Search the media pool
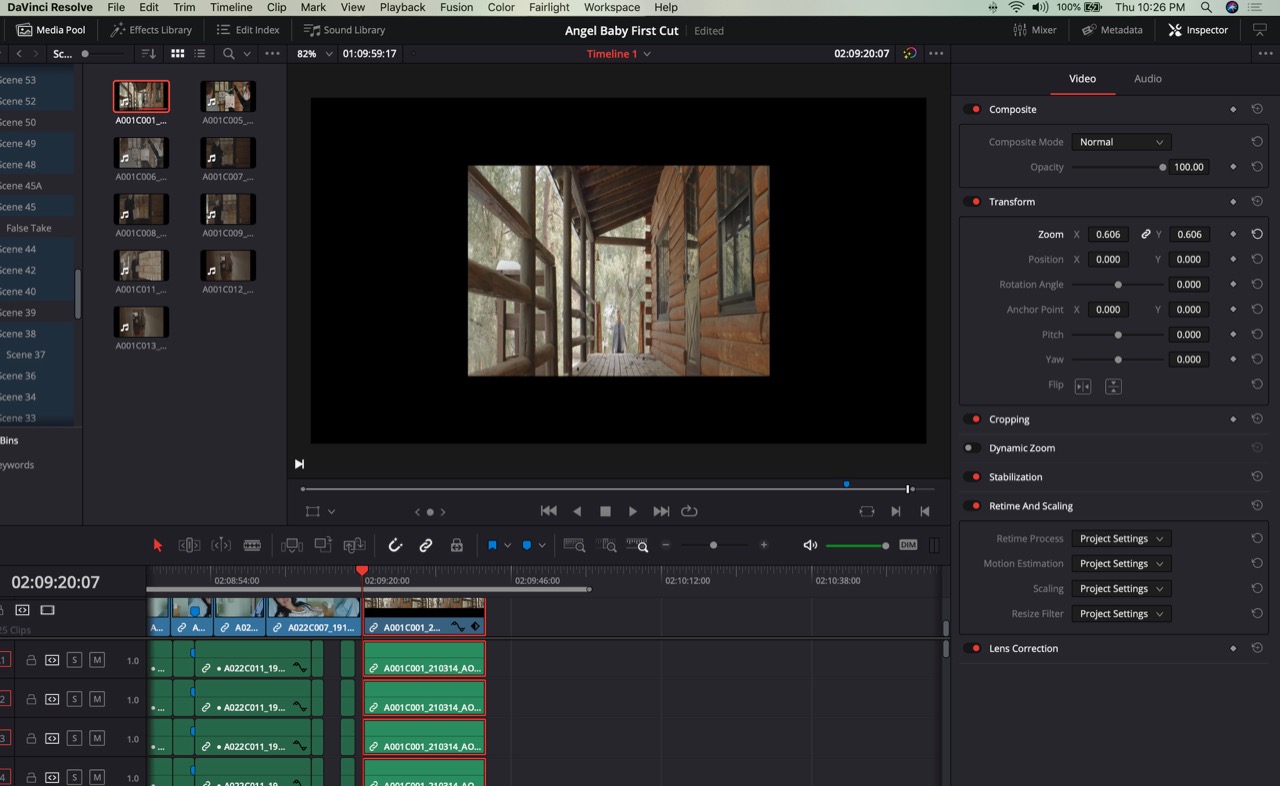 click(x=229, y=54)
